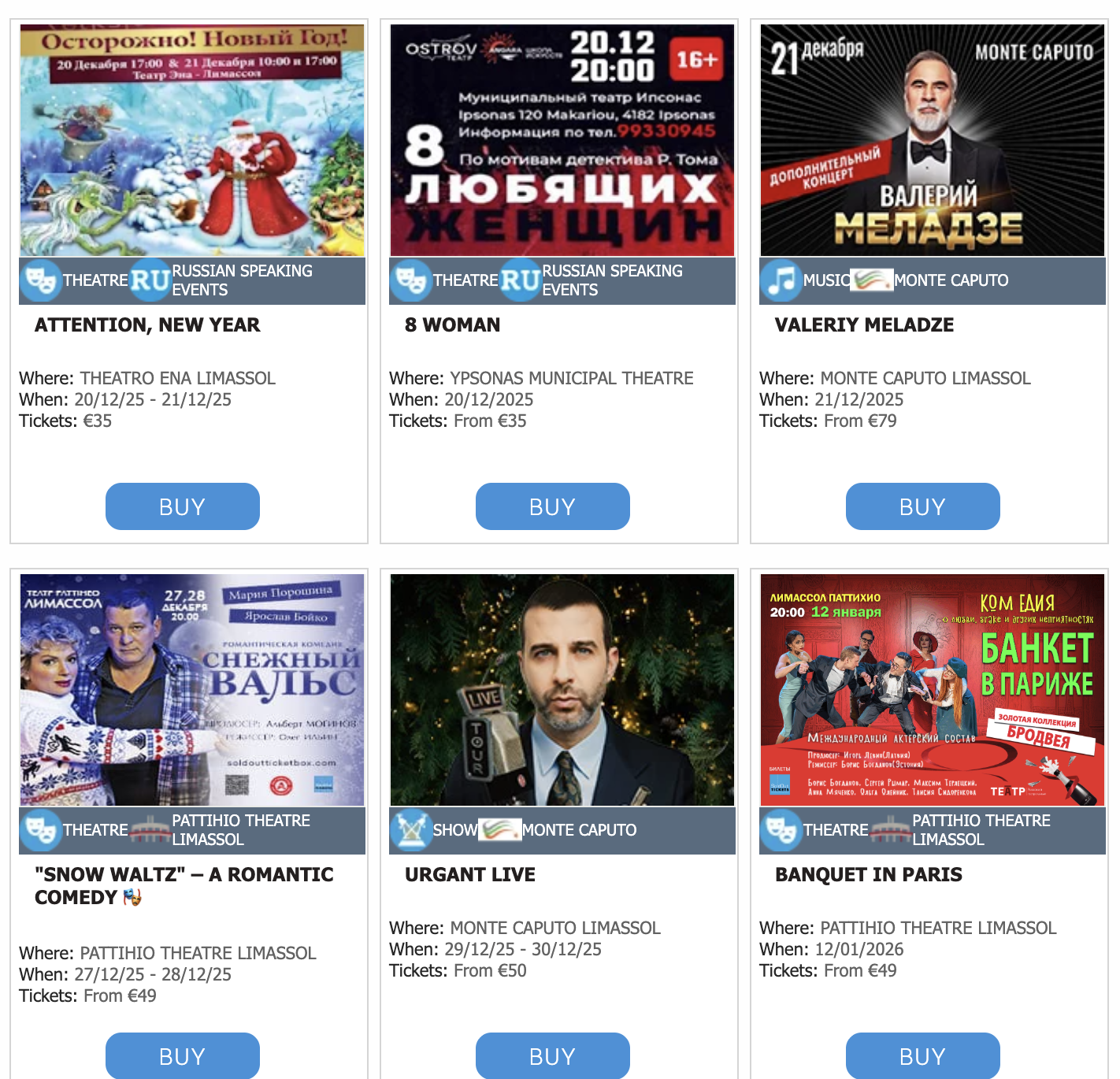Viewport: 1120px width, 1079px height.
Task: Click Pattihio Theatre building icon on Snow Waltz card
Action: point(150,830)
